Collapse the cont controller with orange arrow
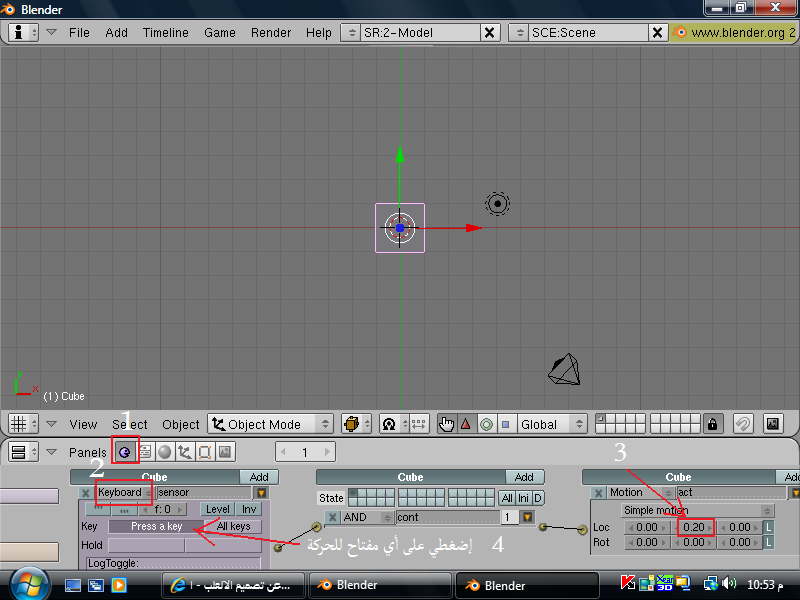Image resolution: width=800 pixels, height=600 pixels. [x=528, y=517]
